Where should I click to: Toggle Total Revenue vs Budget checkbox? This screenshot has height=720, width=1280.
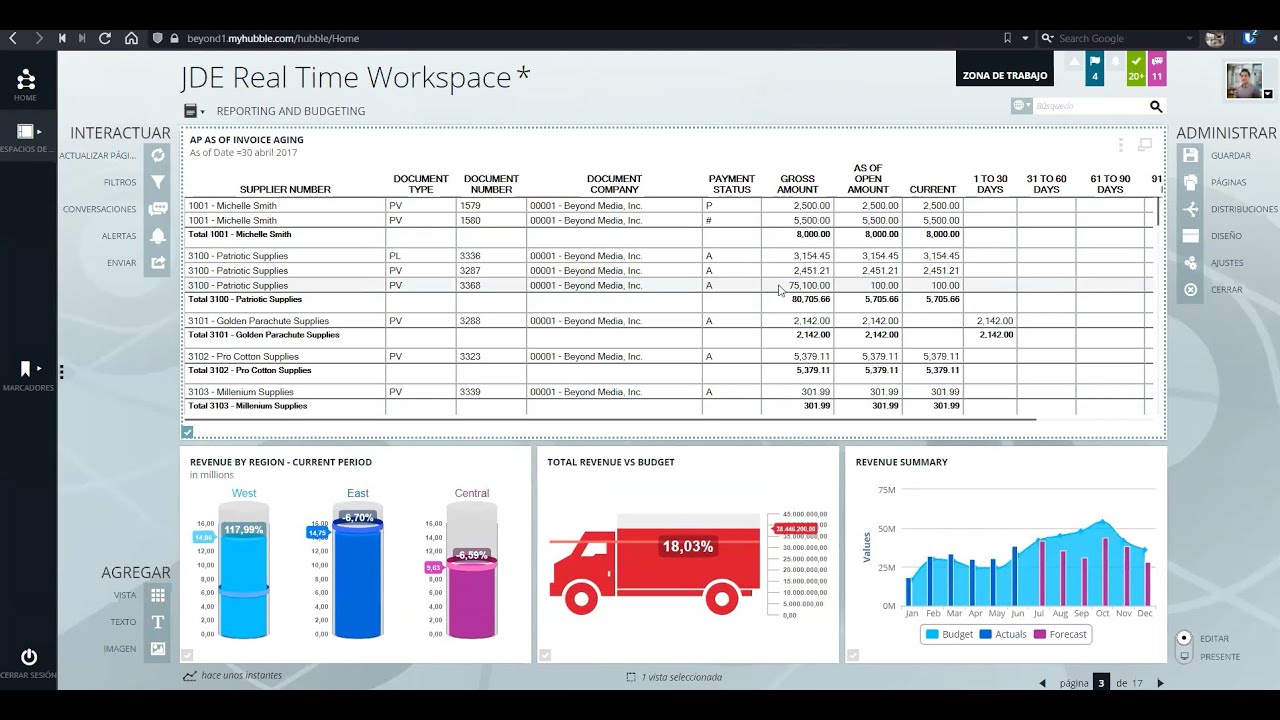click(545, 655)
